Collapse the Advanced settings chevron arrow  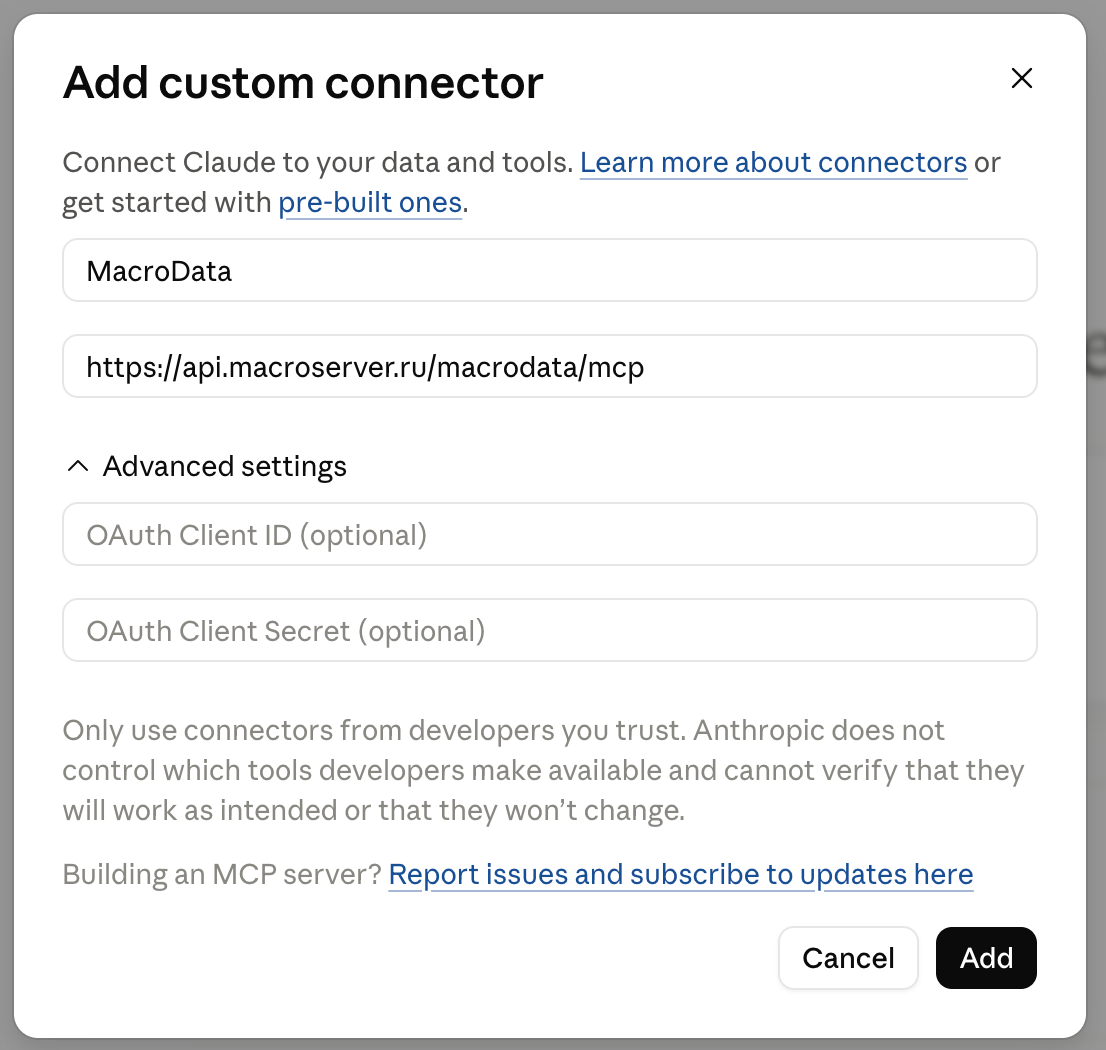point(78,466)
